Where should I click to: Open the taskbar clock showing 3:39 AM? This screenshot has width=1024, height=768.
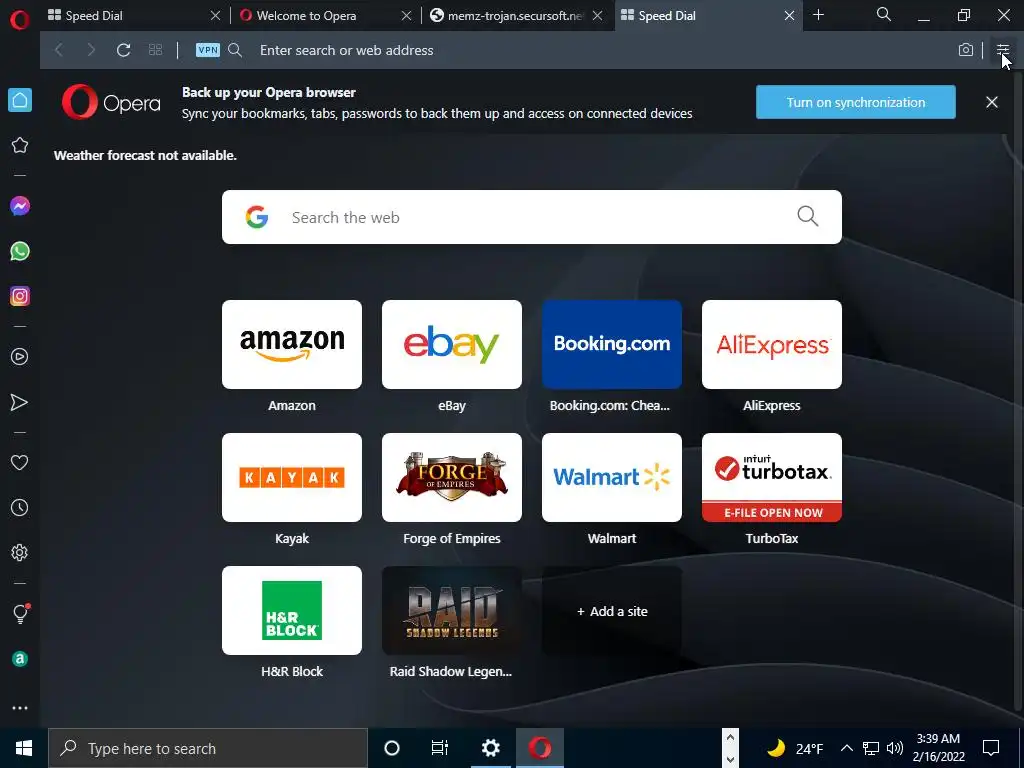point(938,748)
